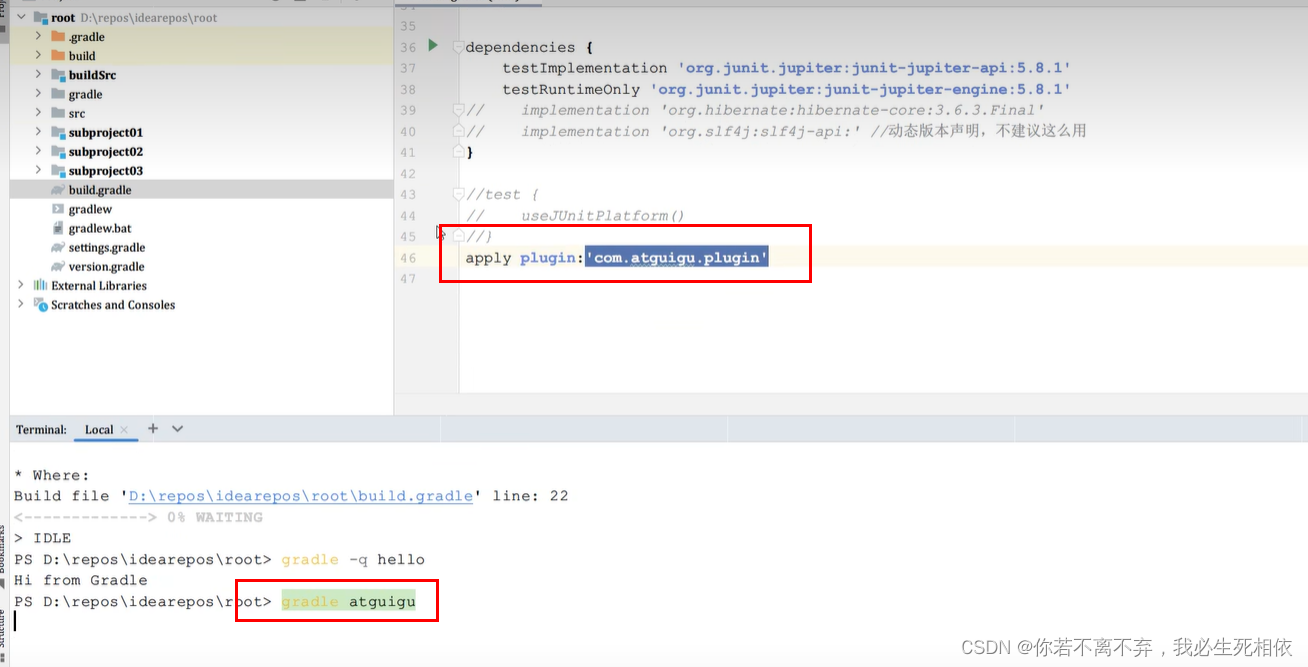This screenshot has height=667, width=1308.
Task: Collapse the root project node
Action: 21,18
